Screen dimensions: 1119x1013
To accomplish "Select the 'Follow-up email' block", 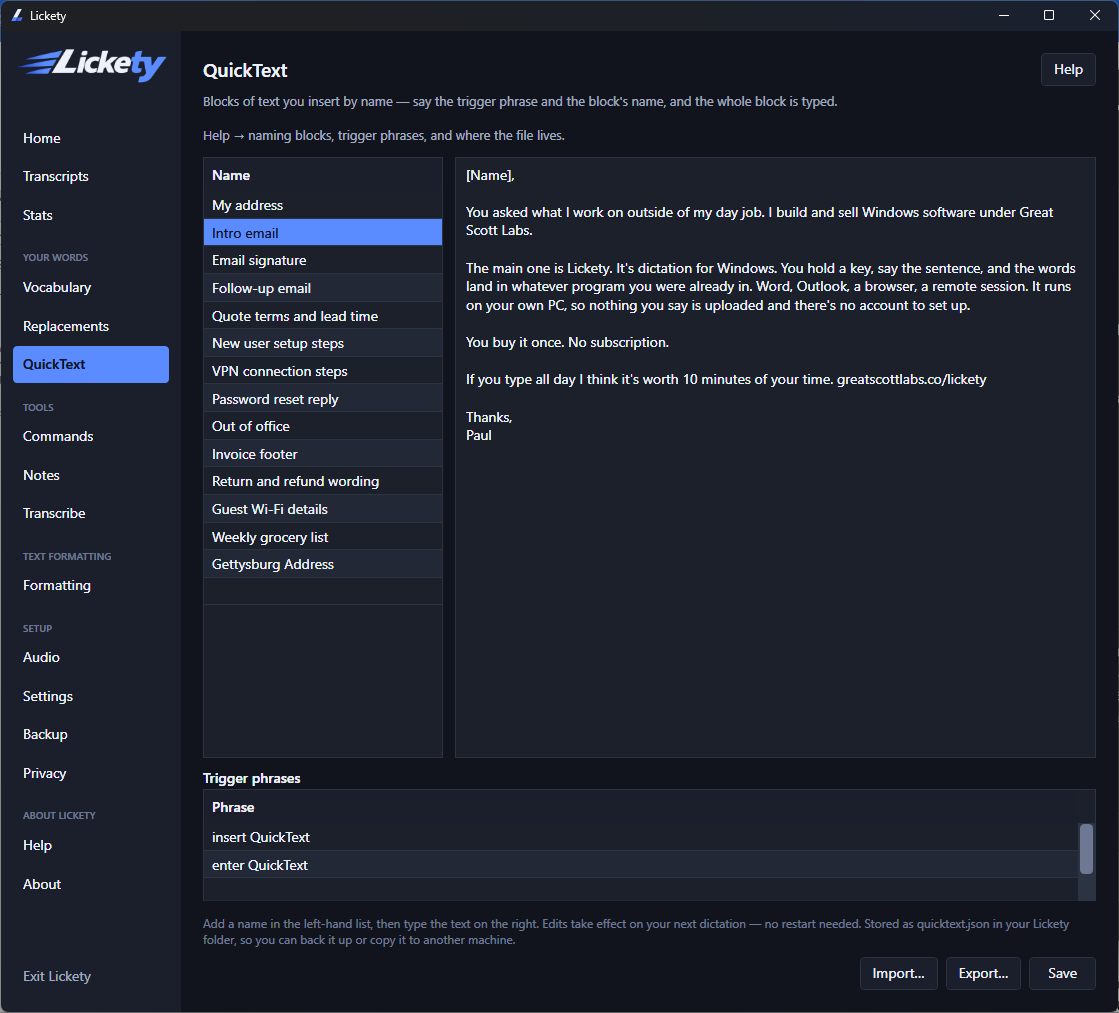I will 323,288.
